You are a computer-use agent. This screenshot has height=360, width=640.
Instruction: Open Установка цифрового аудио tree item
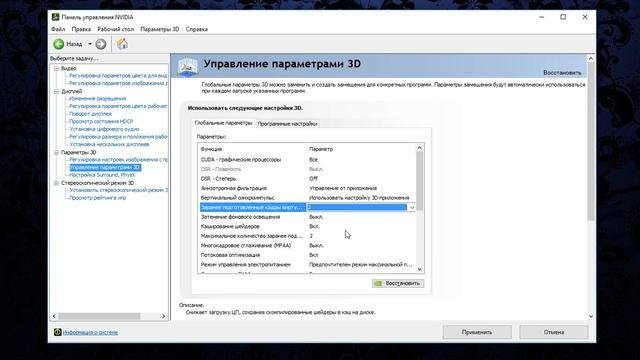pos(104,129)
